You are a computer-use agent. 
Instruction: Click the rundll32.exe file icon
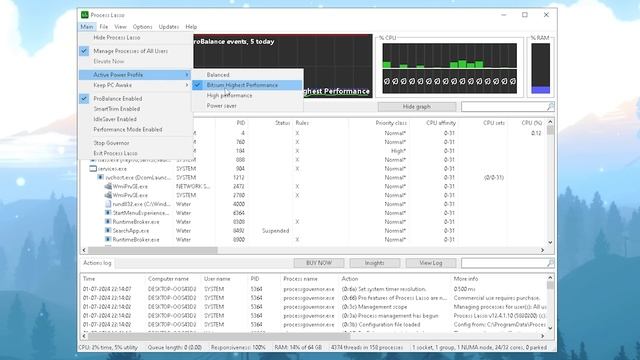pyautogui.click(x=108, y=204)
